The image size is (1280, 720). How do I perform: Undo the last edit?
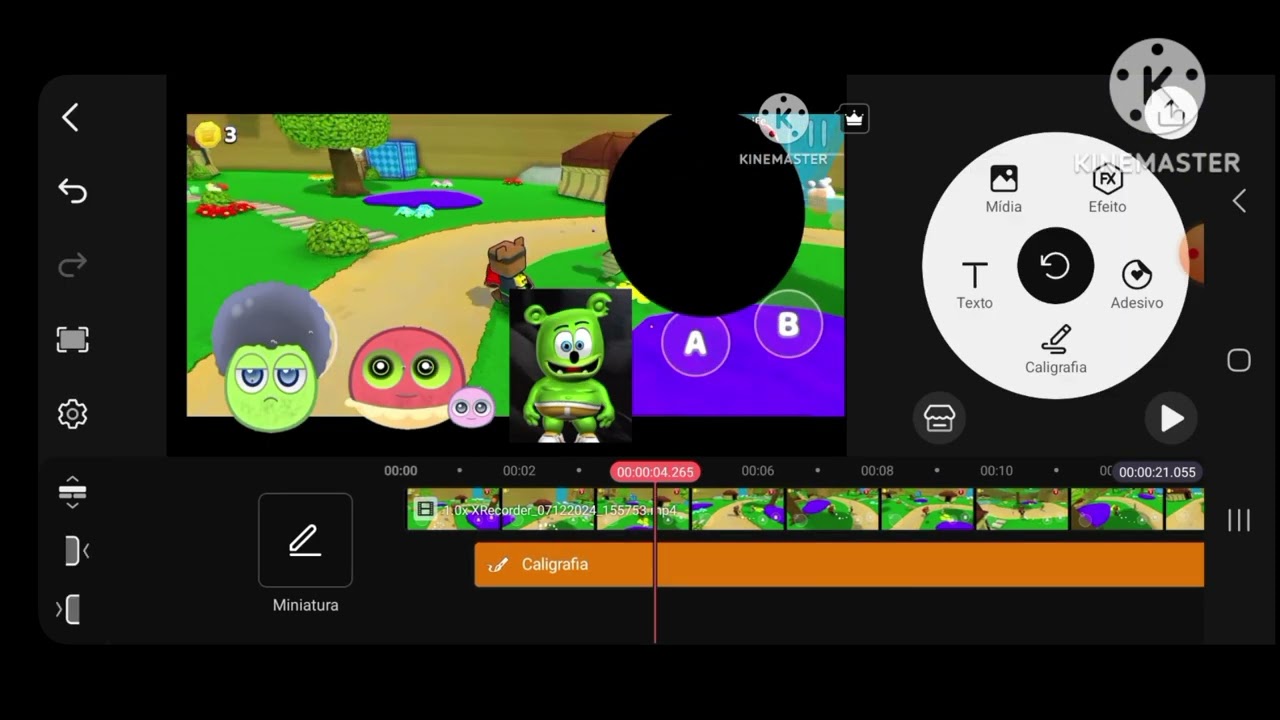[x=72, y=191]
